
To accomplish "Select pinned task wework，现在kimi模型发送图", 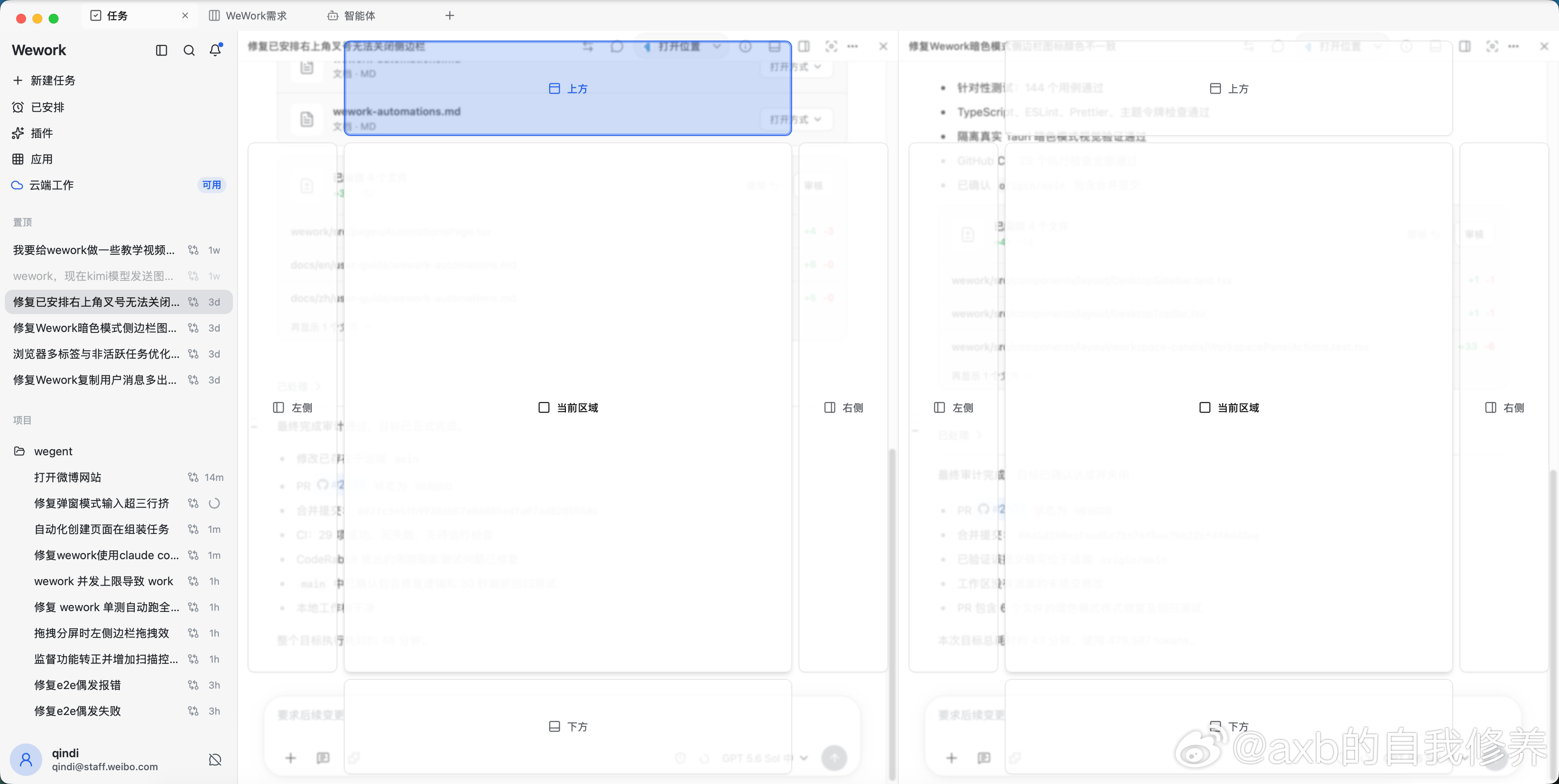I will [119, 276].
